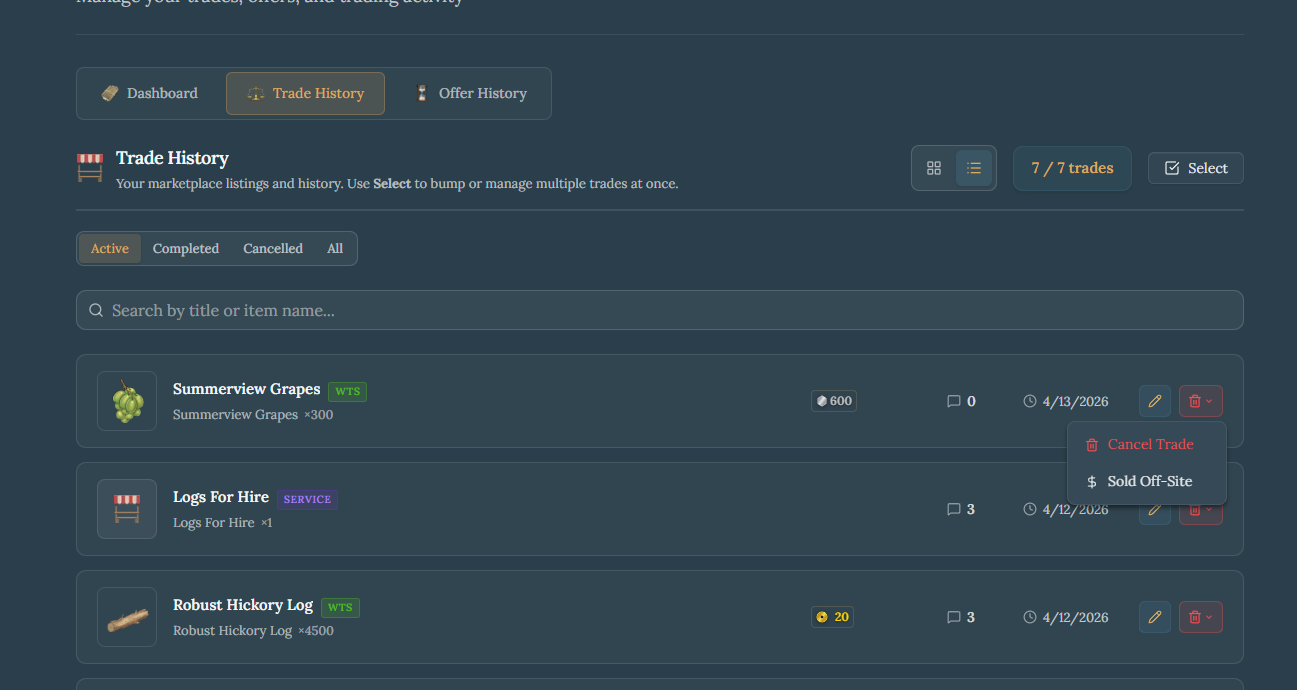This screenshot has height=690, width=1297.
Task: Show All trades filter
Action: pos(335,249)
